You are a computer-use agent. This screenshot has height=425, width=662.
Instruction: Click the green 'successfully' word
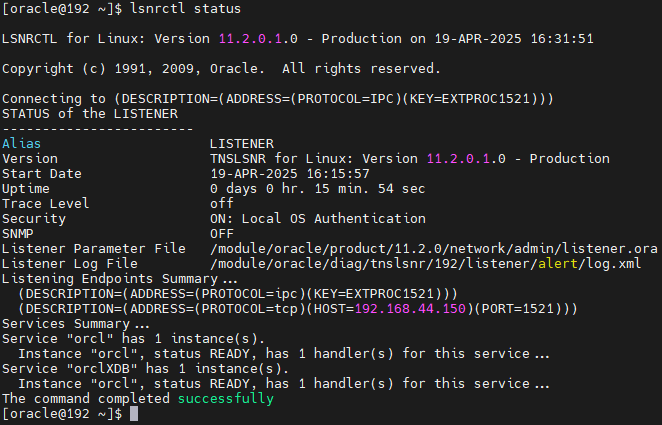226,398
